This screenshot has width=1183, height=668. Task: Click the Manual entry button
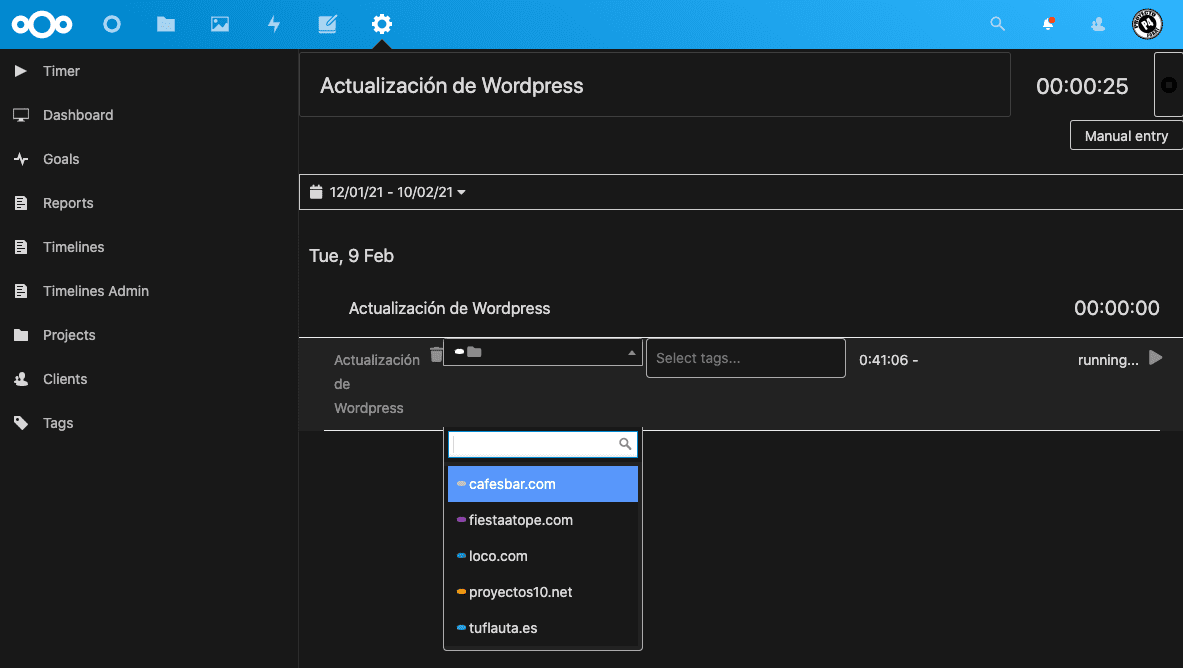[x=1126, y=136]
